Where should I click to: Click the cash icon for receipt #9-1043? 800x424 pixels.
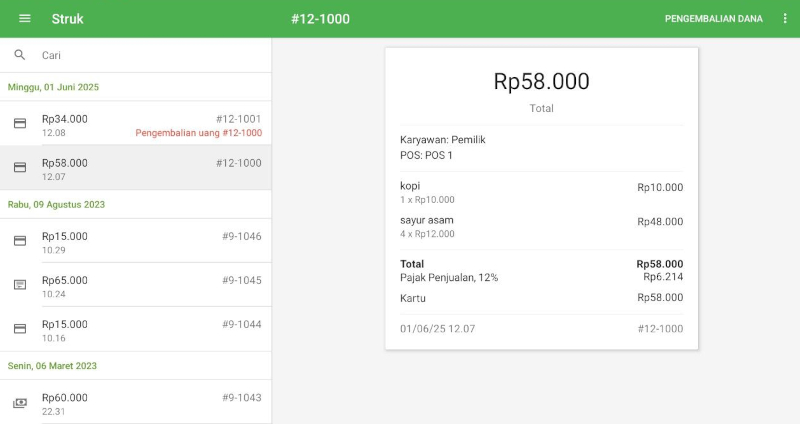point(20,403)
